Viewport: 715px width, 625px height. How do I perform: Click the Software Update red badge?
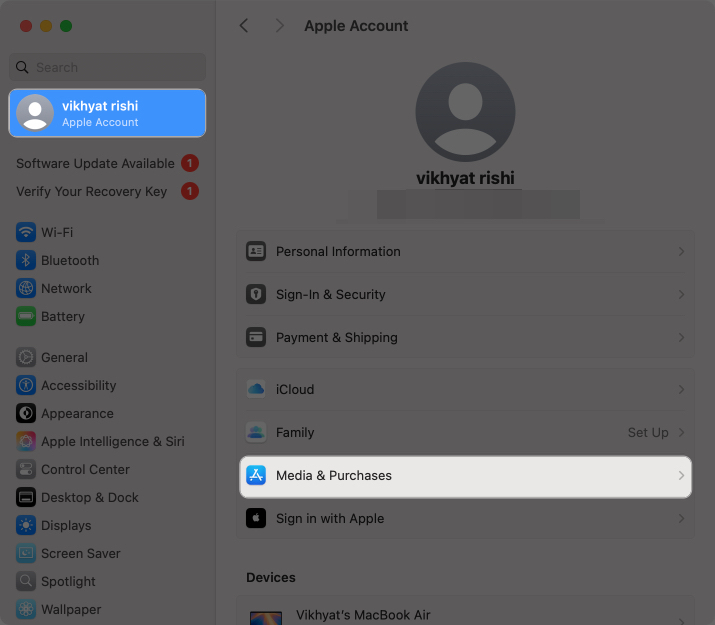(190, 163)
